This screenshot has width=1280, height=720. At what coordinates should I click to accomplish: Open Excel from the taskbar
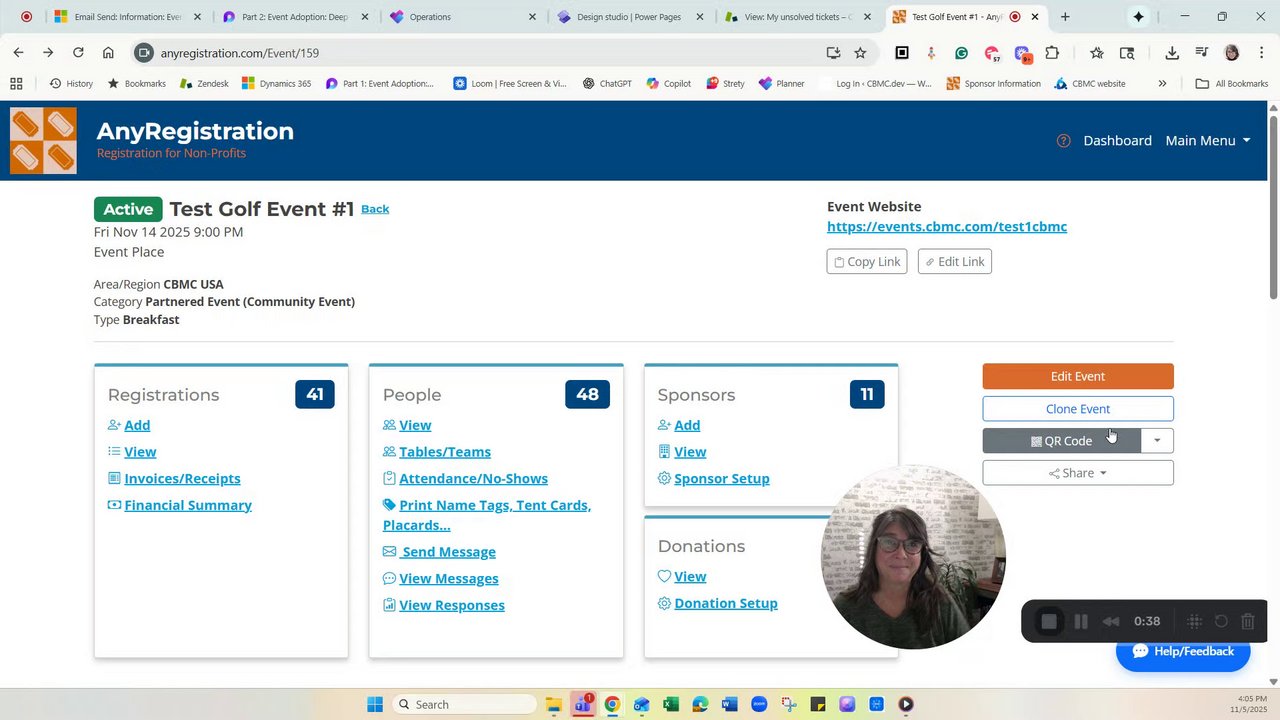(x=671, y=704)
